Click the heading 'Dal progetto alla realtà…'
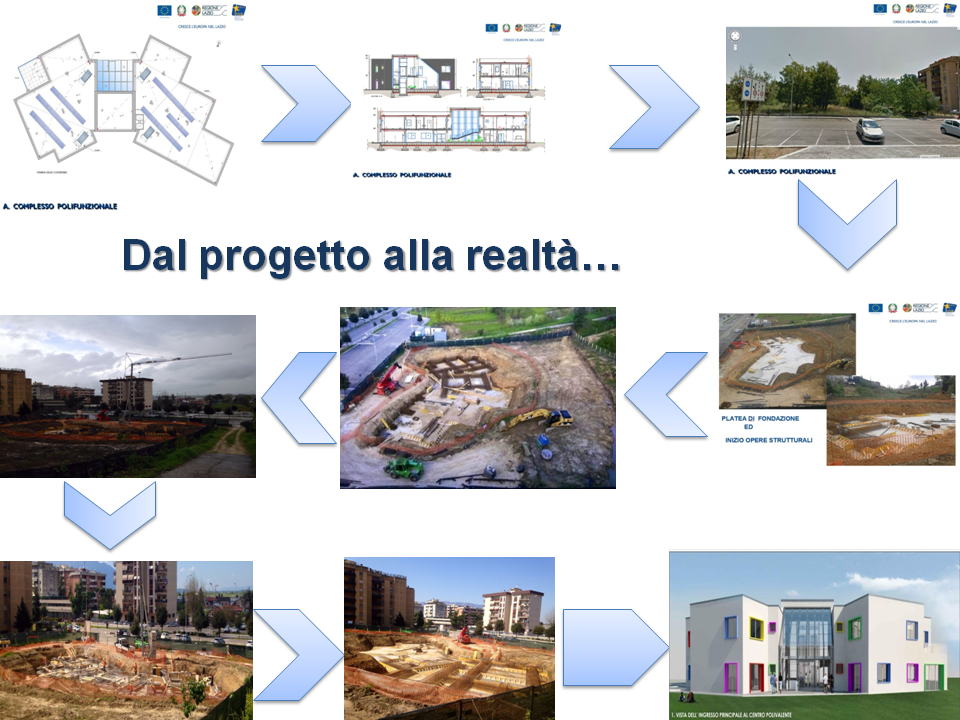This screenshot has width=960, height=720. (371, 255)
